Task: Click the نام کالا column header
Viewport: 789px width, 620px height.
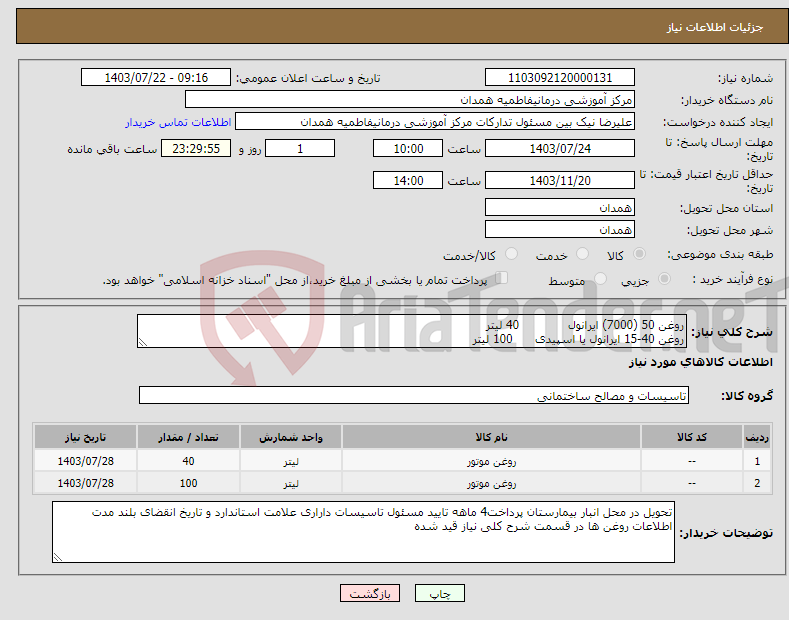Action: pyautogui.click(x=491, y=437)
